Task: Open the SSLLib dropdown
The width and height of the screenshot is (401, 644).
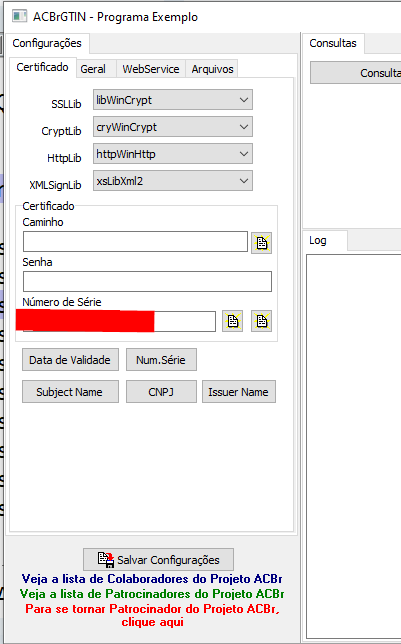Action: 173,100
